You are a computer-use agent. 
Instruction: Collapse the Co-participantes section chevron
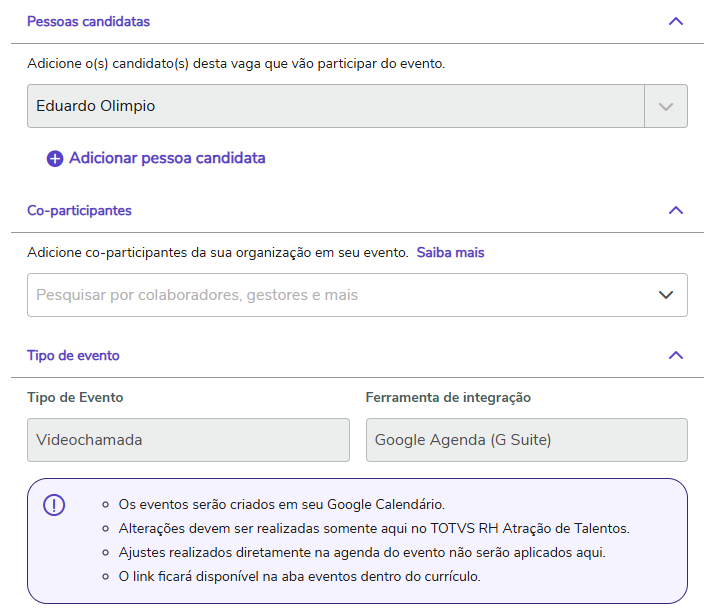click(x=676, y=211)
